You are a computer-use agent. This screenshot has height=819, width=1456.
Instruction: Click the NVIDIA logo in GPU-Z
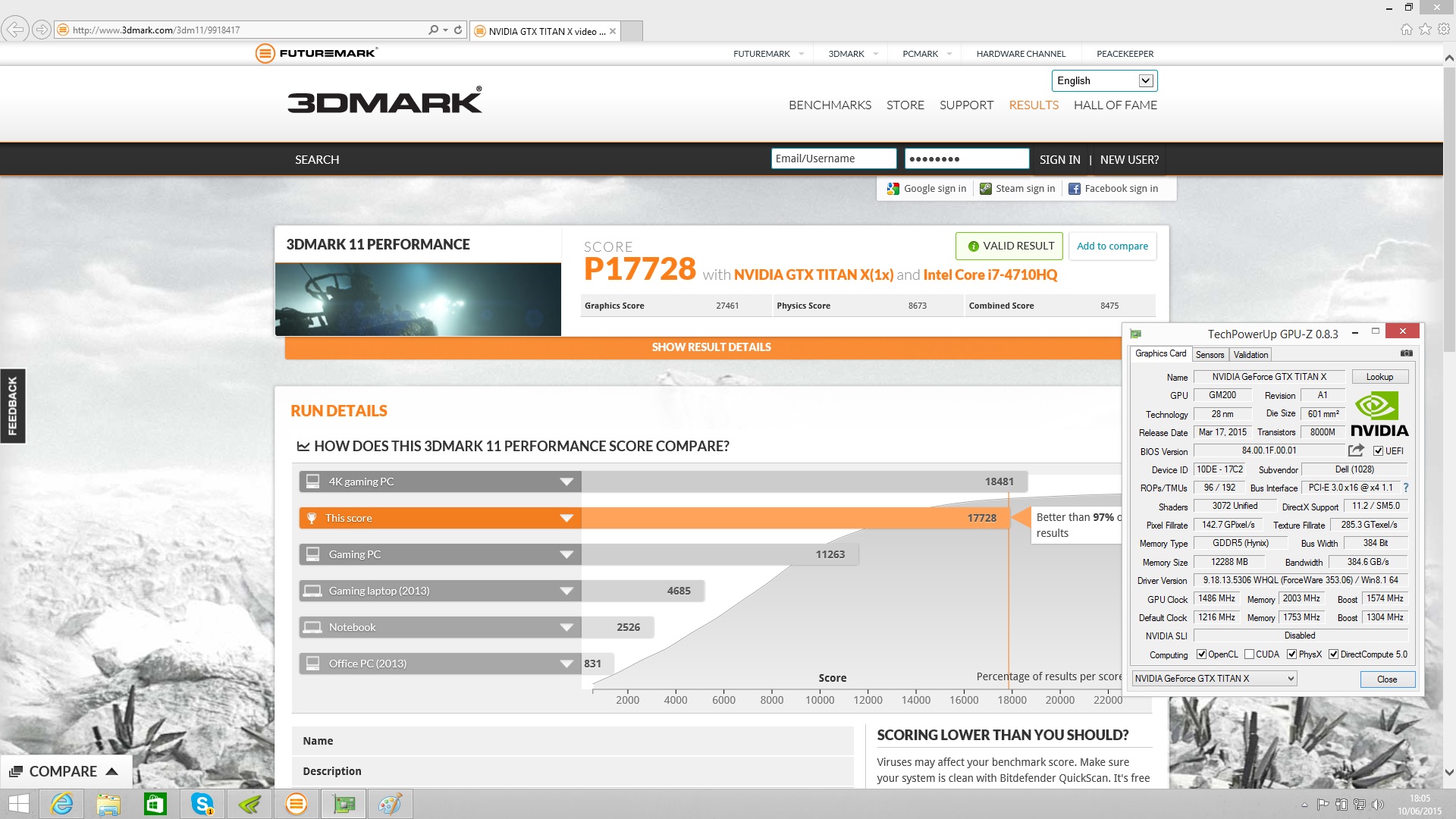1379,415
